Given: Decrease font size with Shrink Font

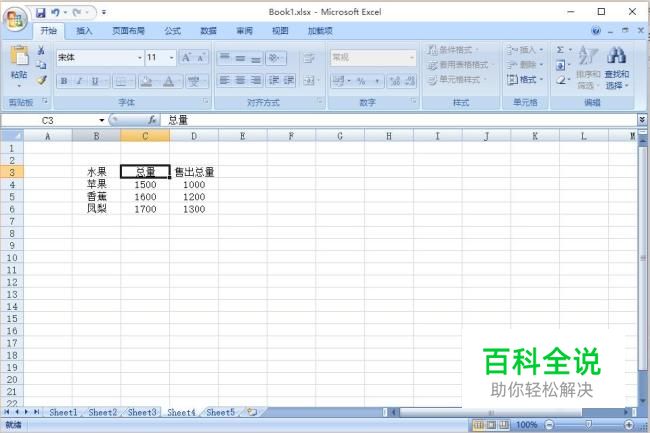Looking at the screenshot, I should click(x=201, y=58).
